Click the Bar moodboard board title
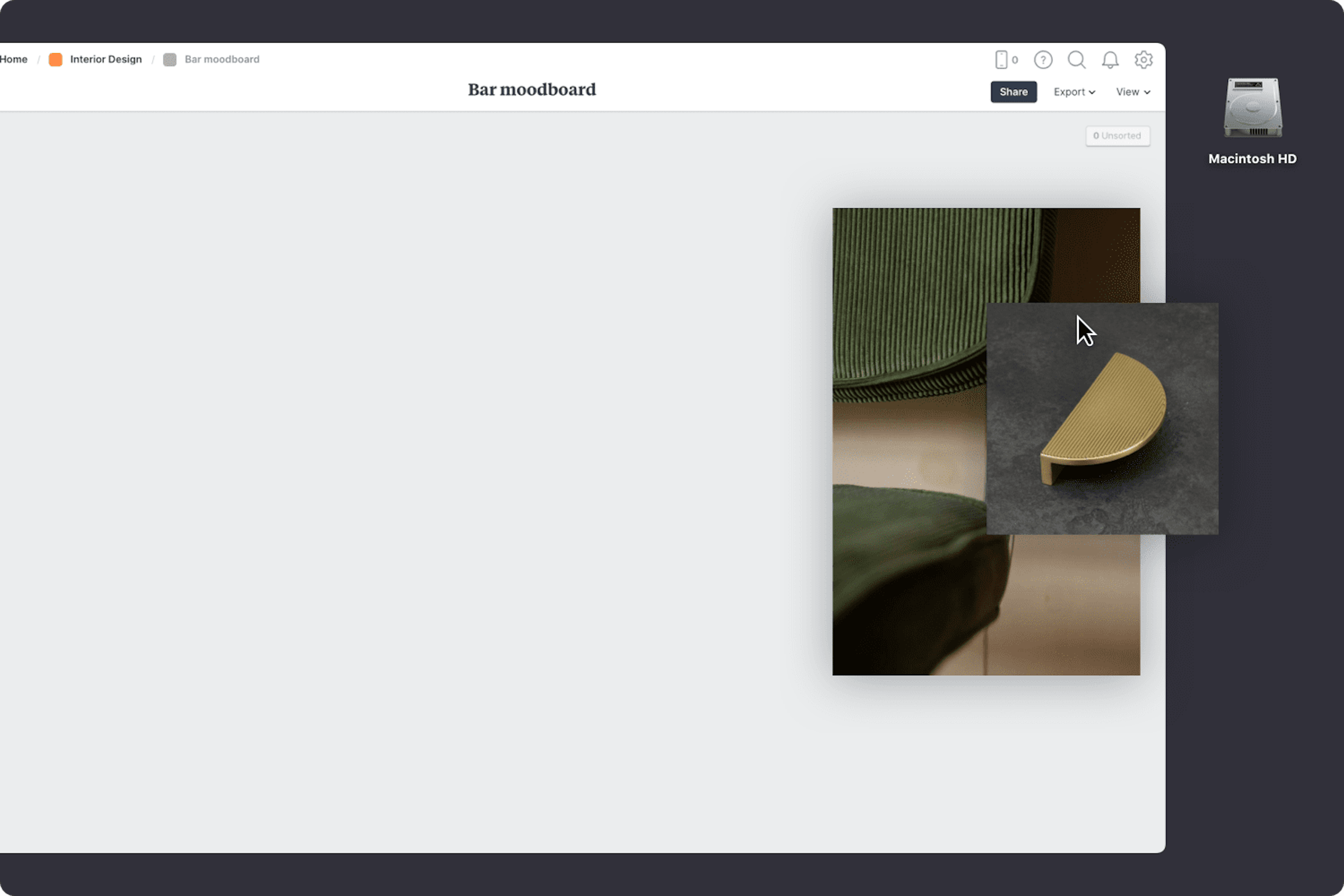Image resolution: width=1344 pixels, height=896 pixels. [531, 90]
